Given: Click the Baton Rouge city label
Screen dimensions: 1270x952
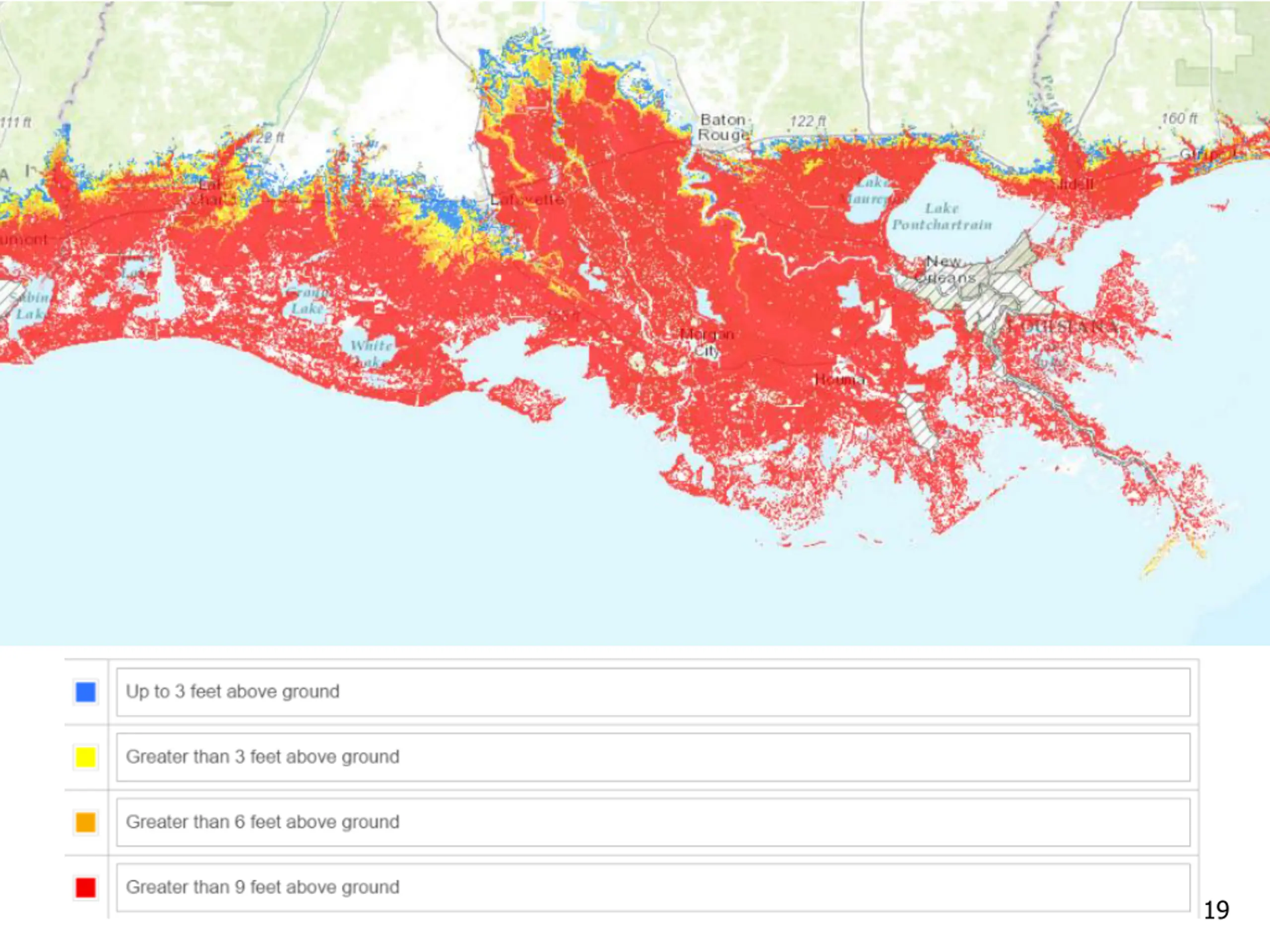Looking at the screenshot, I should tap(723, 127).
